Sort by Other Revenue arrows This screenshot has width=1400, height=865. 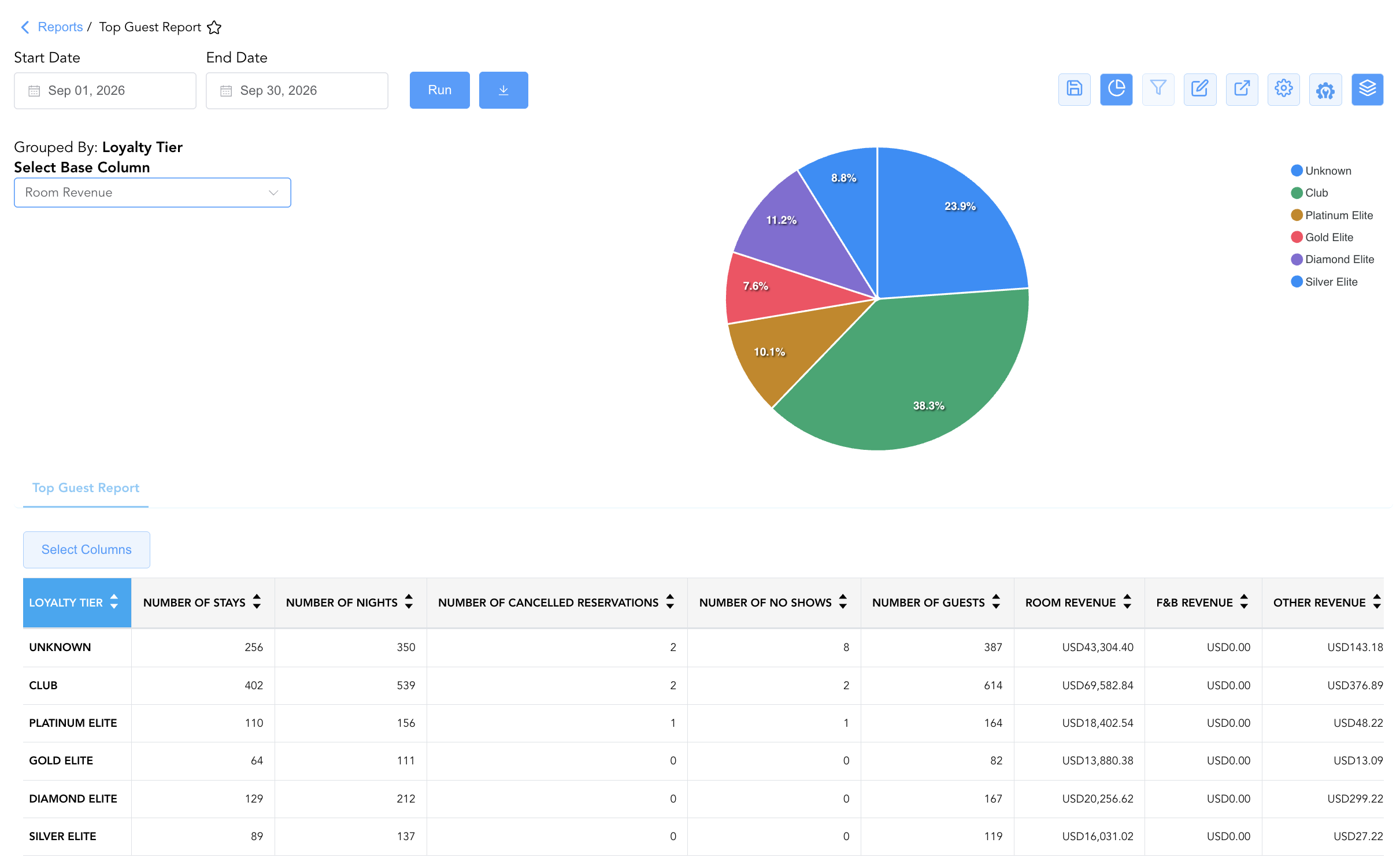pyautogui.click(x=1377, y=601)
